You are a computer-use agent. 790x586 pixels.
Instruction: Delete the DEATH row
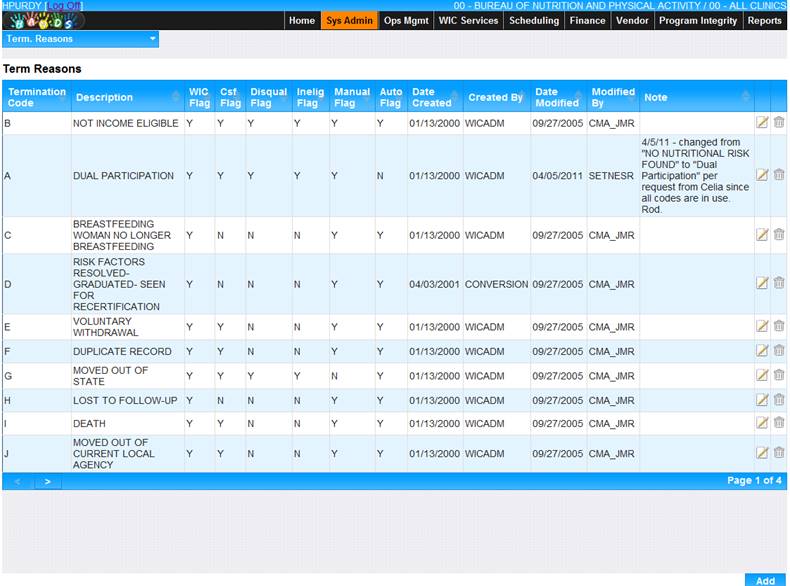[779, 423]
